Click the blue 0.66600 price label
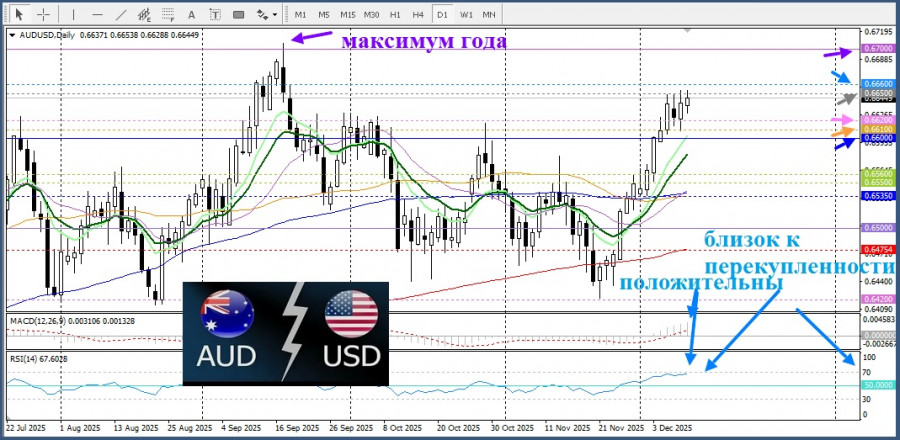The width and height of the screenshot is (900, 440). coord(878,84)
